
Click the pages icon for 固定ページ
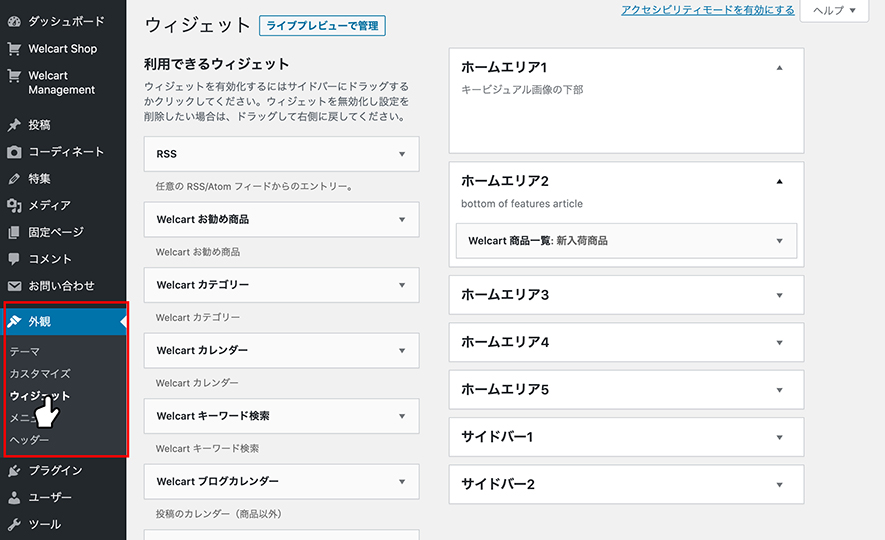pyautogui.click(x=14, y=232)
